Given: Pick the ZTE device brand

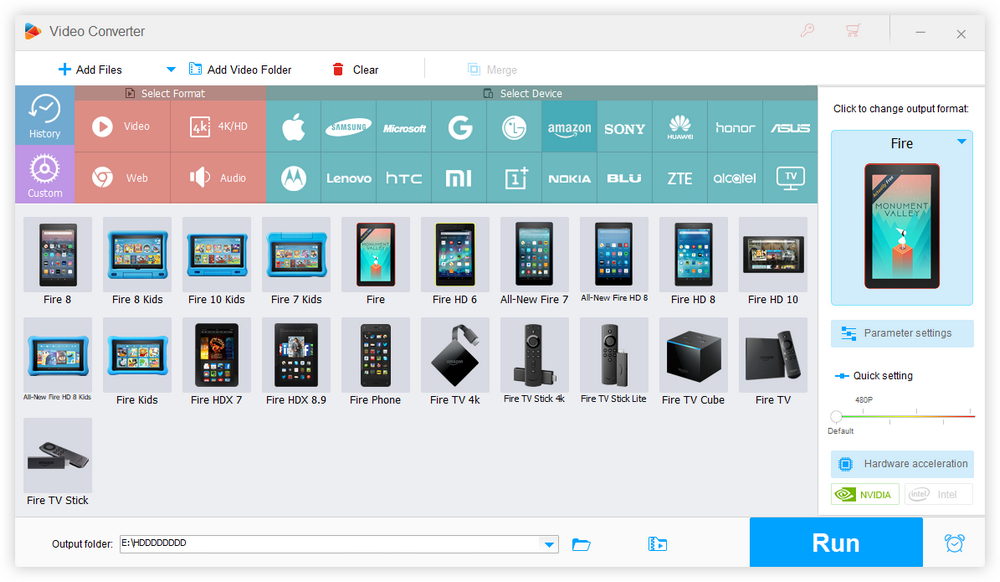Looking at the screenshot, I should (680, 178).
